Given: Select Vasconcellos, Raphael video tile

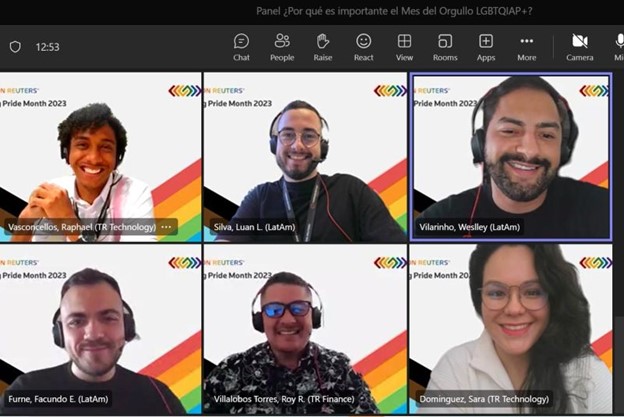Looking at the screenshot, I should coord(100,157).
